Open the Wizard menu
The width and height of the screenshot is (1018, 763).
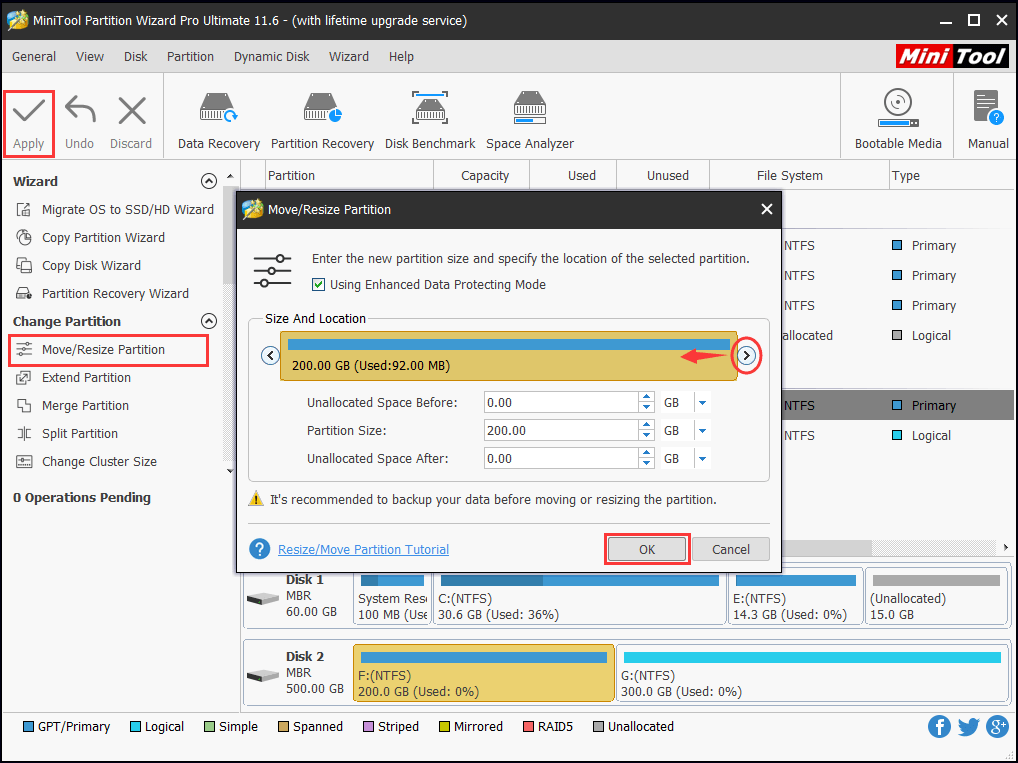tap(349, 56)
